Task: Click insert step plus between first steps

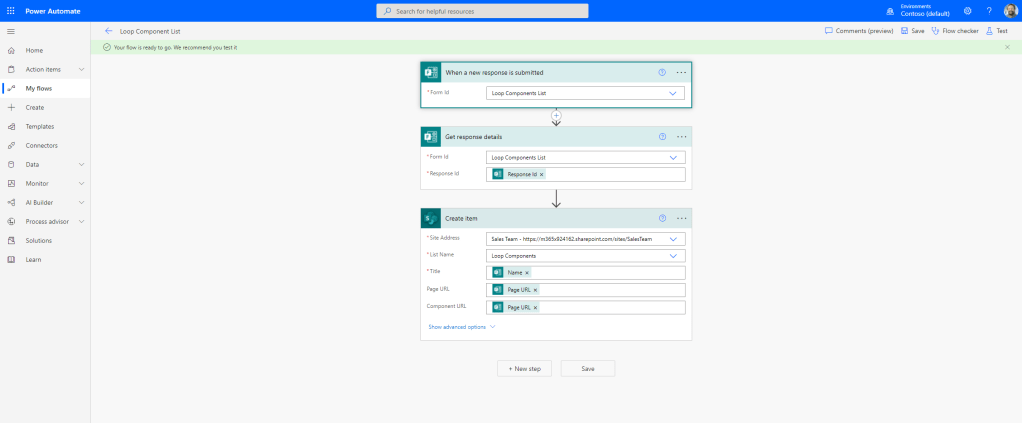Action: [x=556, y=115]
